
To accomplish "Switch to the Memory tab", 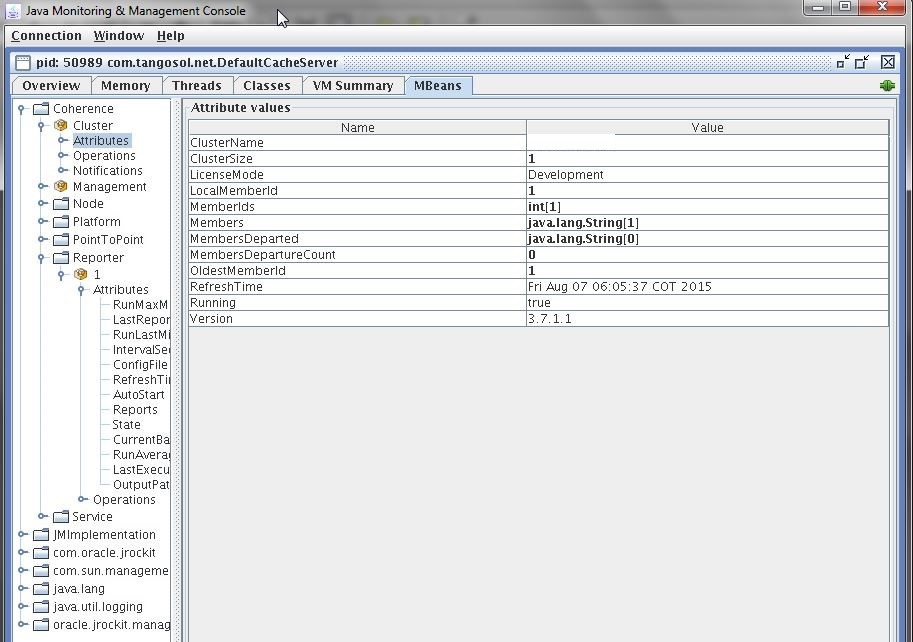I will tap(126, 86).
